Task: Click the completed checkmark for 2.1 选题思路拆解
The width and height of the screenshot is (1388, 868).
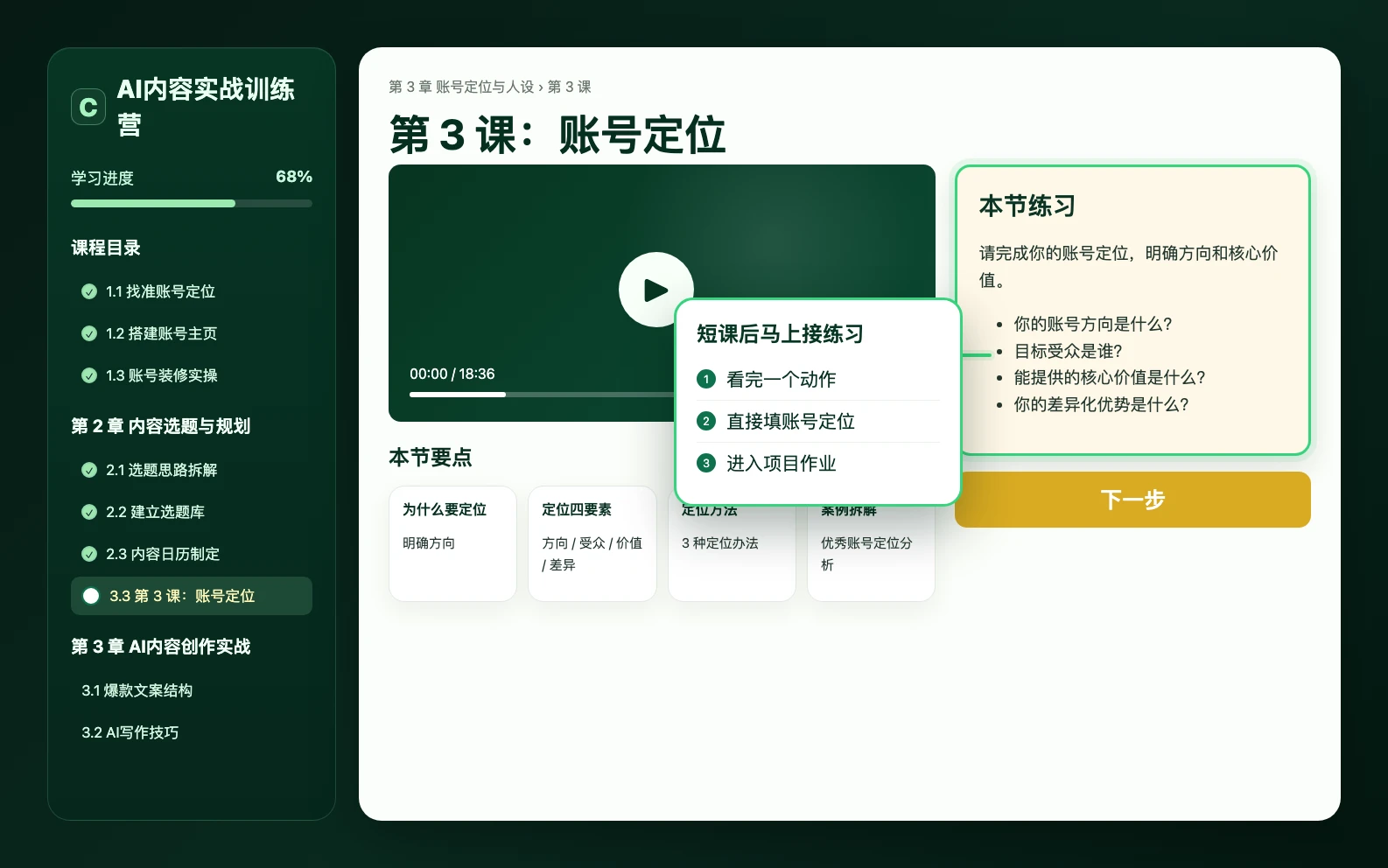Action: [89, 470]
